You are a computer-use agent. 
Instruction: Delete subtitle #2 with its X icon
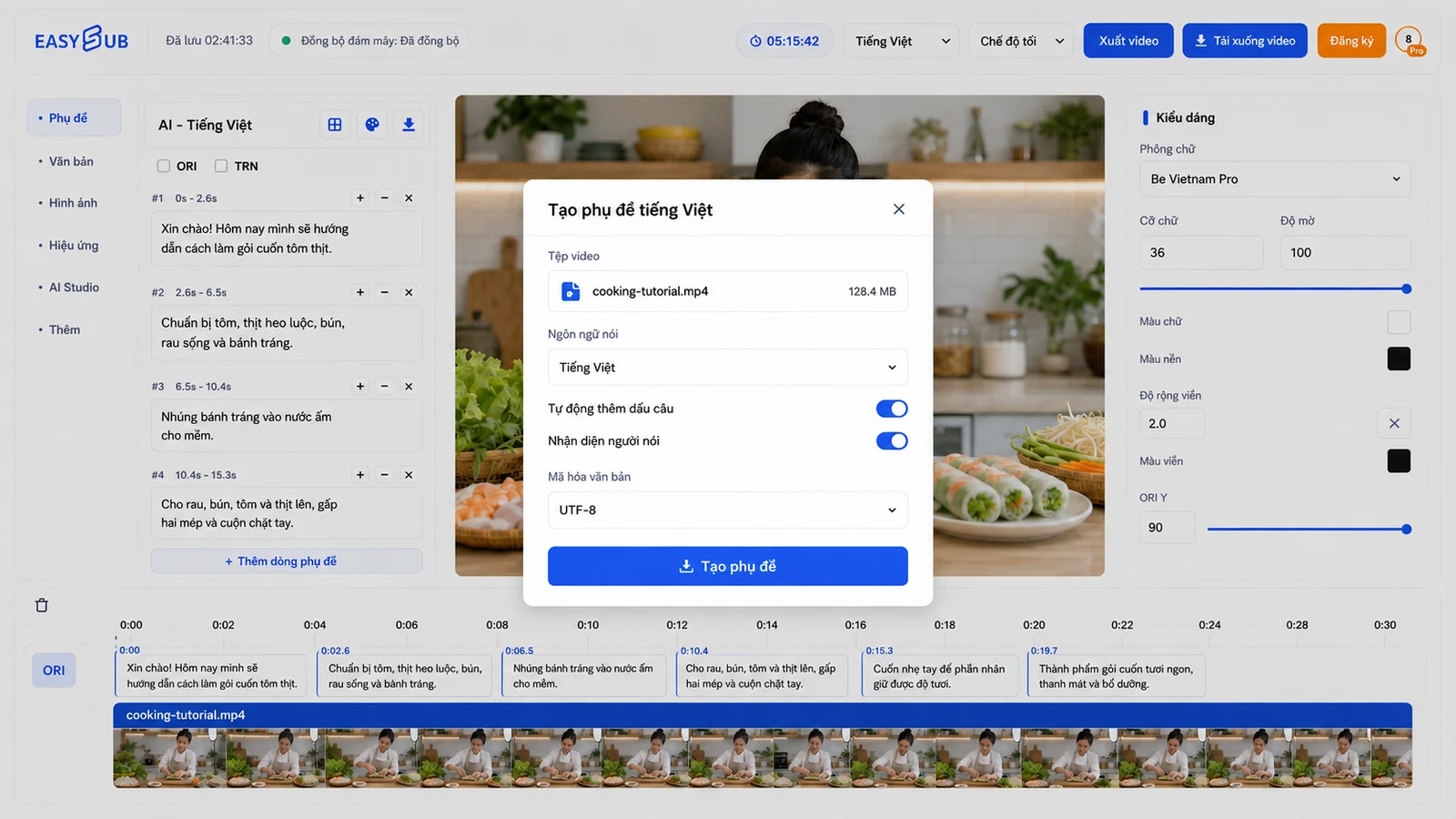pos(409,292)
